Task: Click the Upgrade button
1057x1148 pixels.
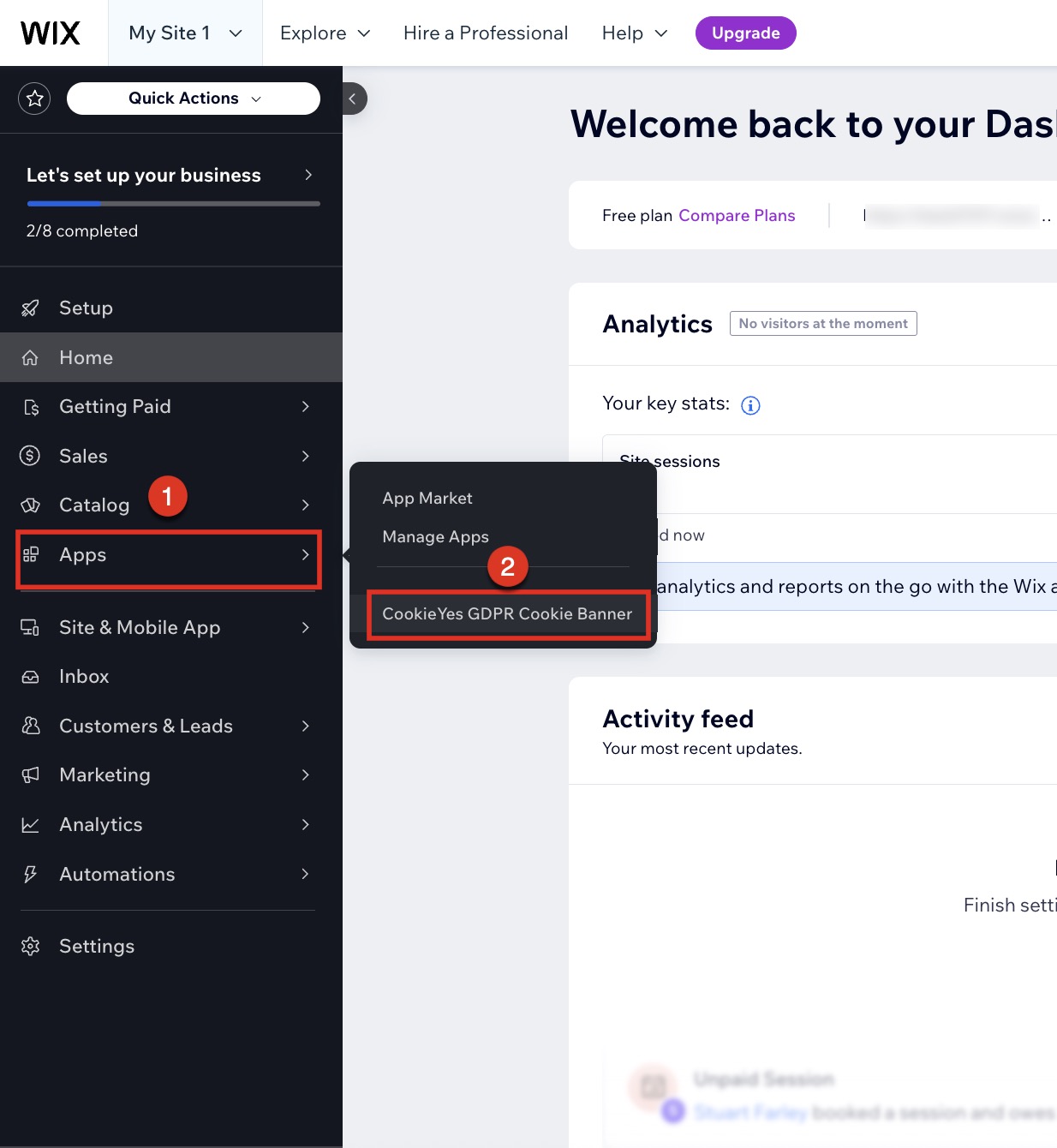Action: tap(744, 33)
